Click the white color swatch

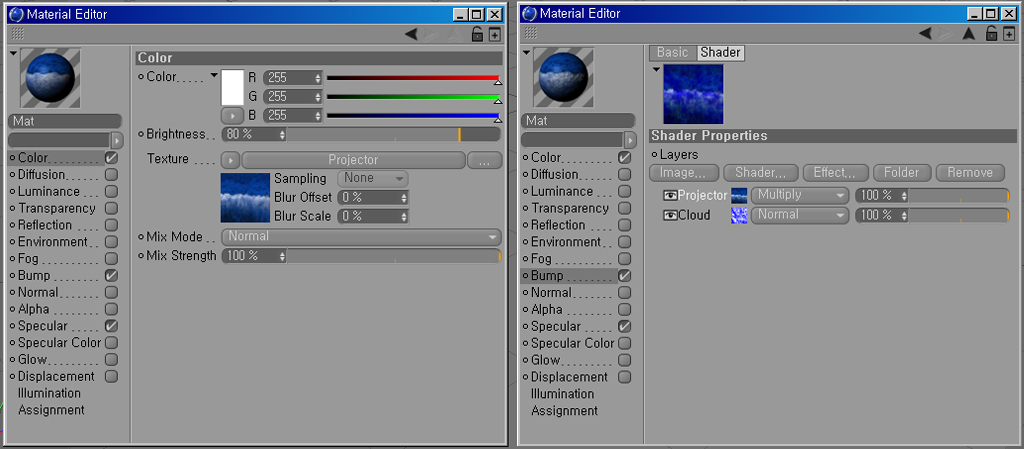232,87
